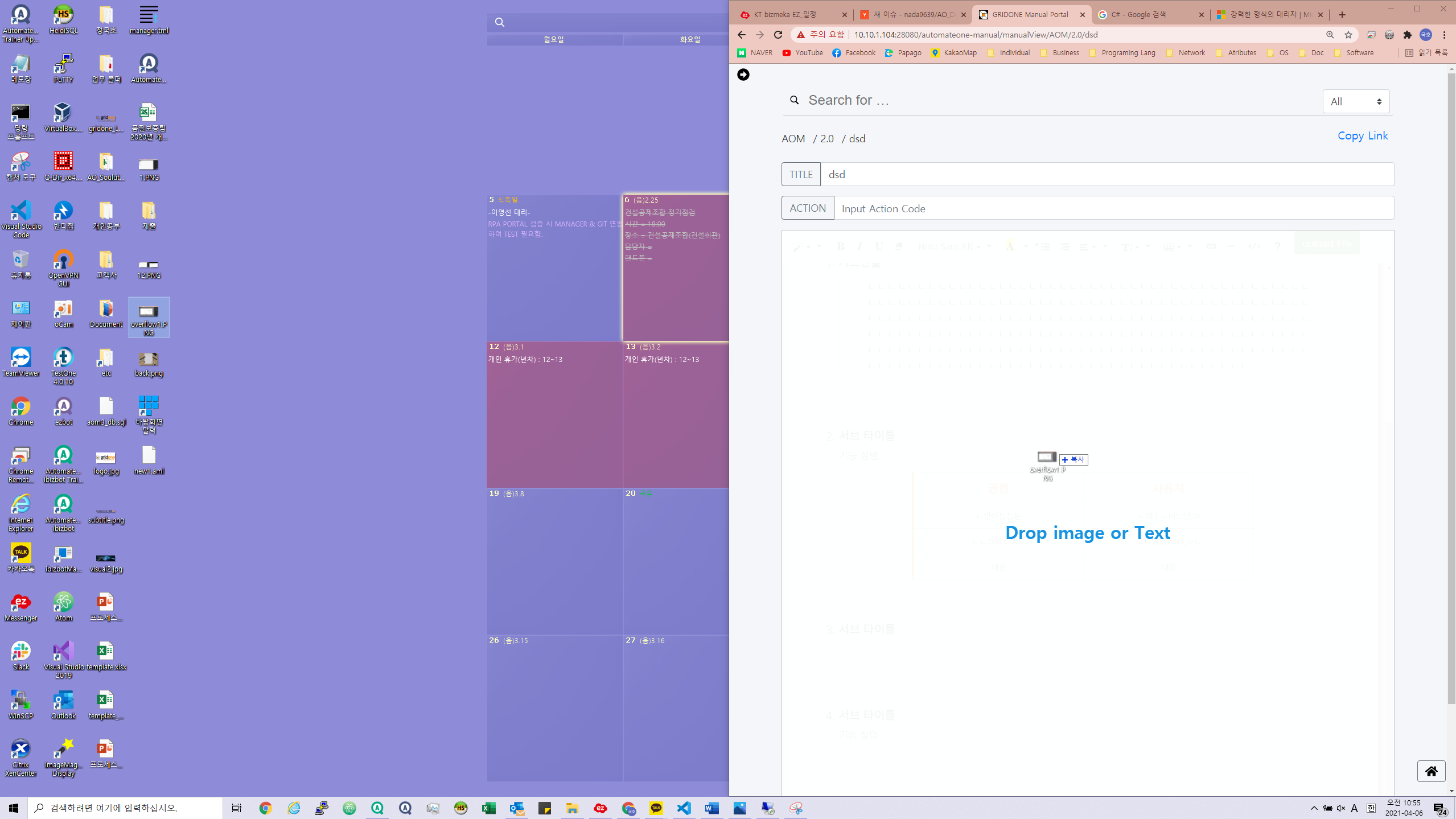Expand hidden system tray icons chevron
This screenshot has height=819, width=1456.
tap(1314, 808)
